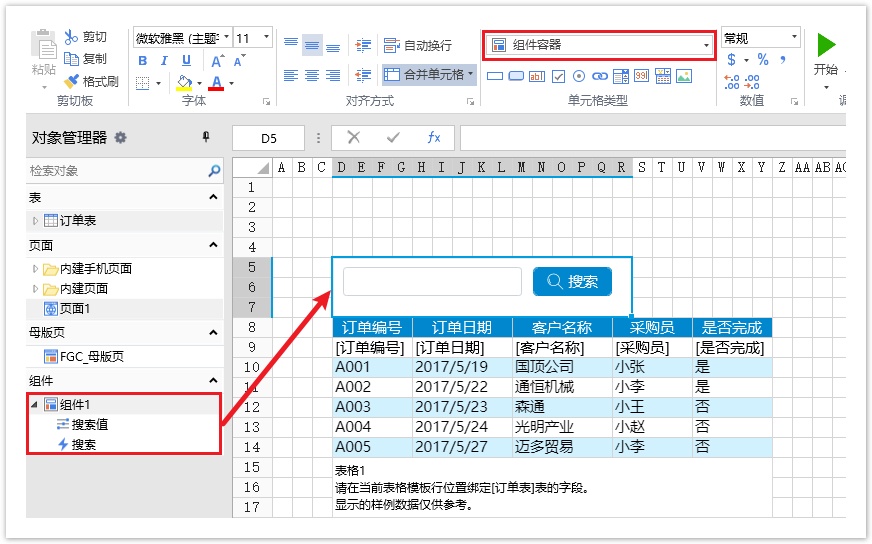Select the checkbox cell type icon
This screenshot has height=544, width=872.
click(x=558, y=76)
